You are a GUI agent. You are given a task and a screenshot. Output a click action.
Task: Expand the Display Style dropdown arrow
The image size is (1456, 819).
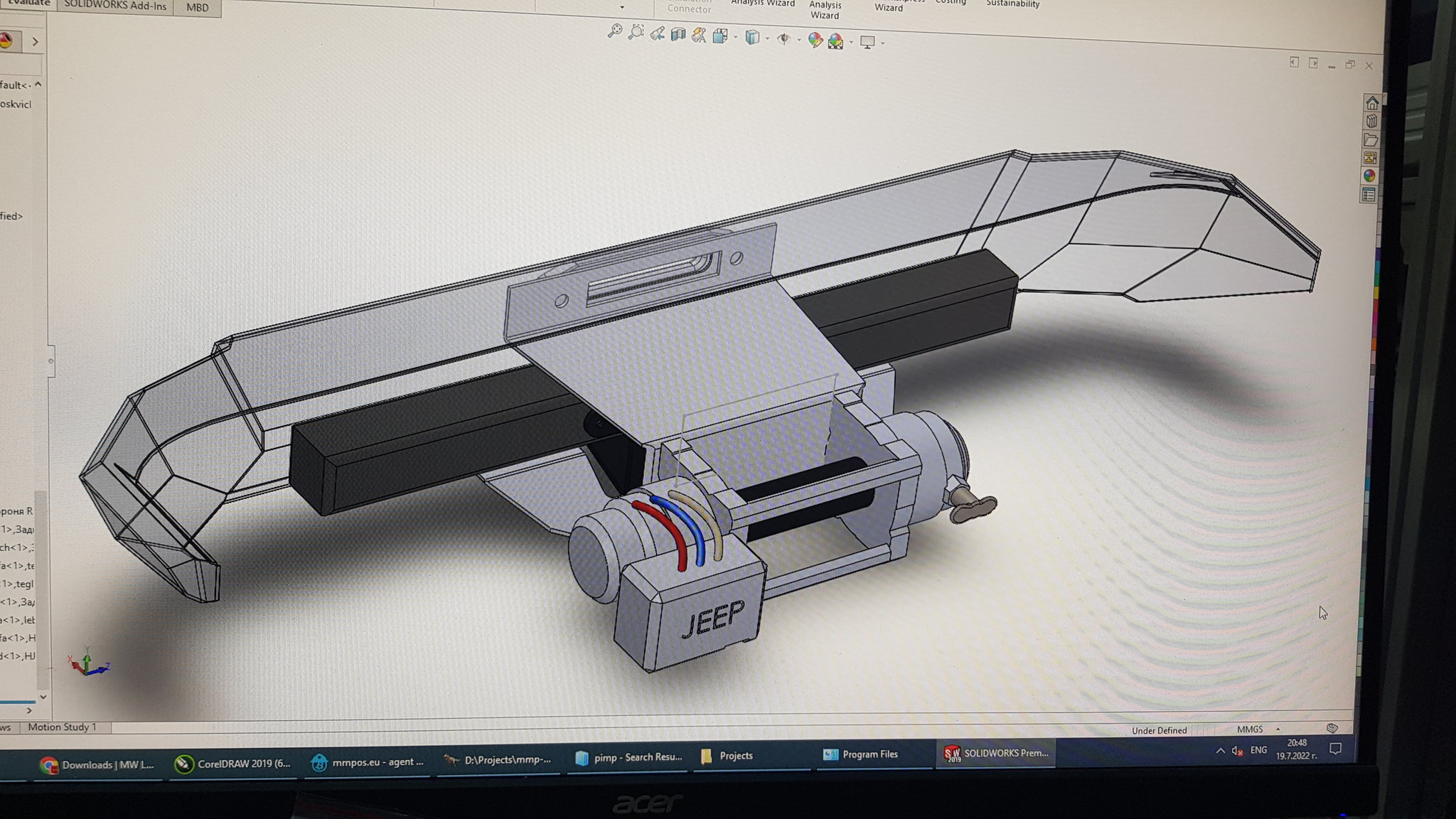click(767, 38)
